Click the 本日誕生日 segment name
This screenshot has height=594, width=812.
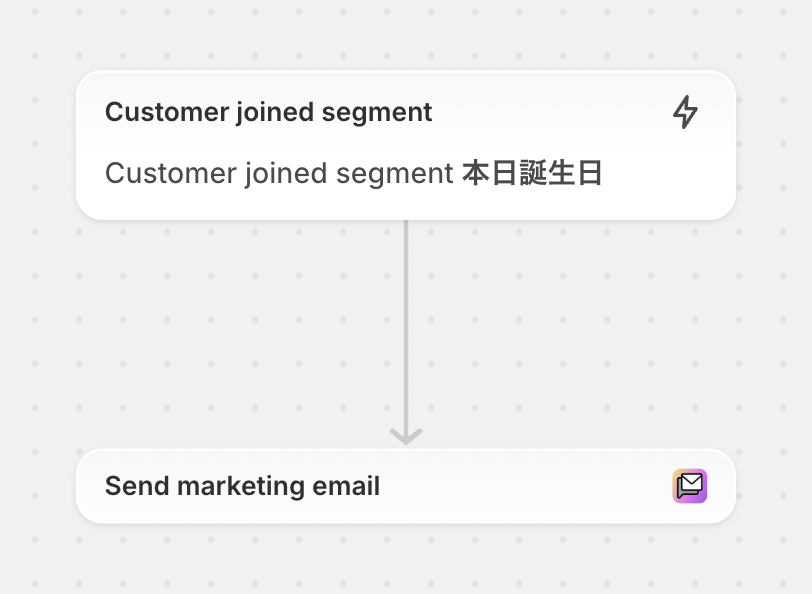click(x=532, y=173)
